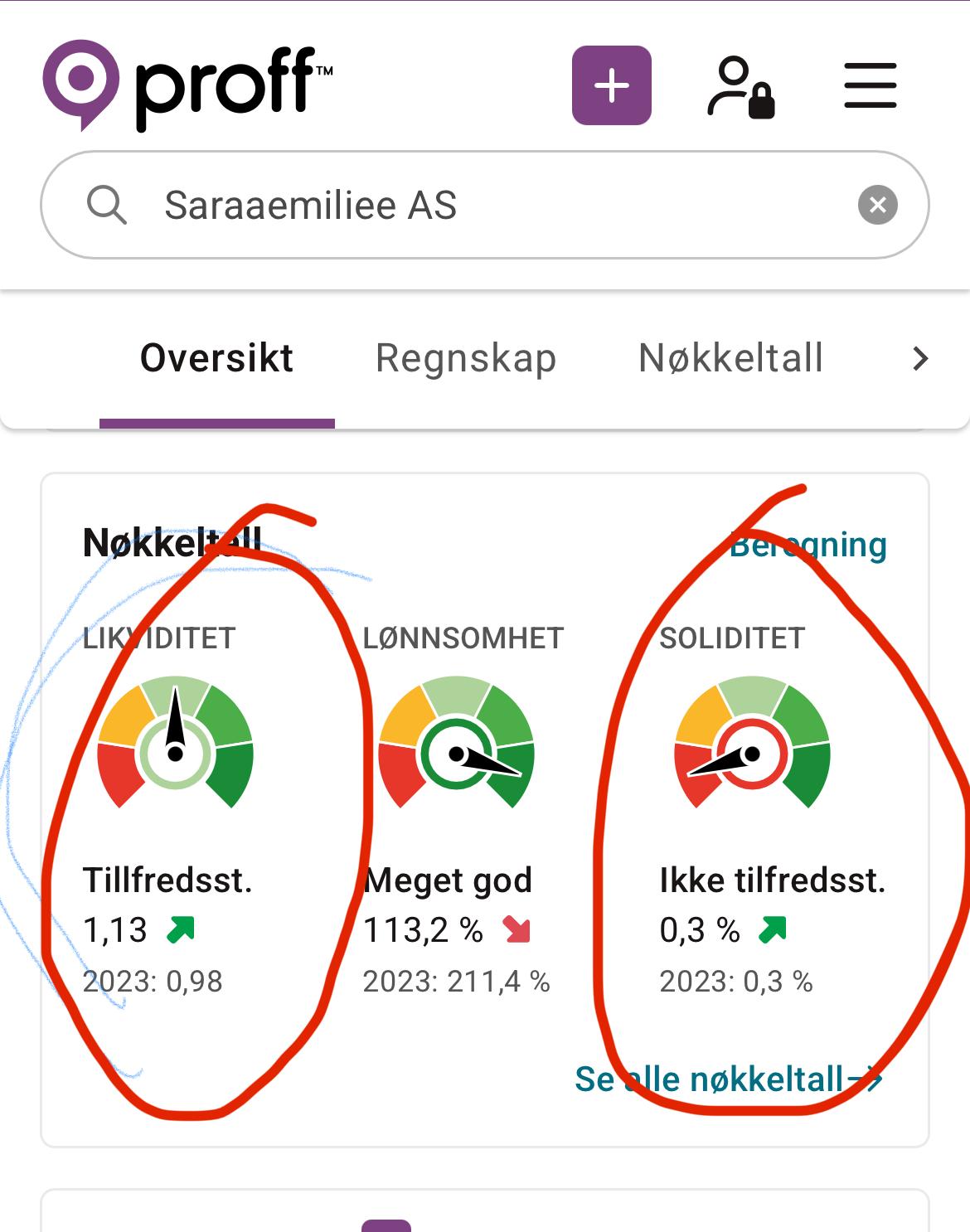Image resolution: width=970 pixels, height=1232 pixels.
Task: Follow the 'Se alle nøkkeltall' link
Action: [728, 1079]
